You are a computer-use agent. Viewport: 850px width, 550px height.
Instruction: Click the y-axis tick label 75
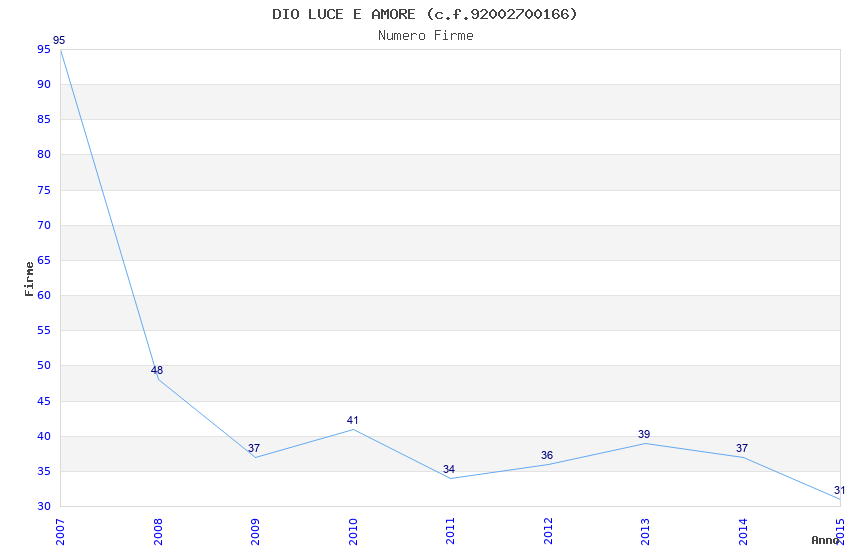coord(44,190)
